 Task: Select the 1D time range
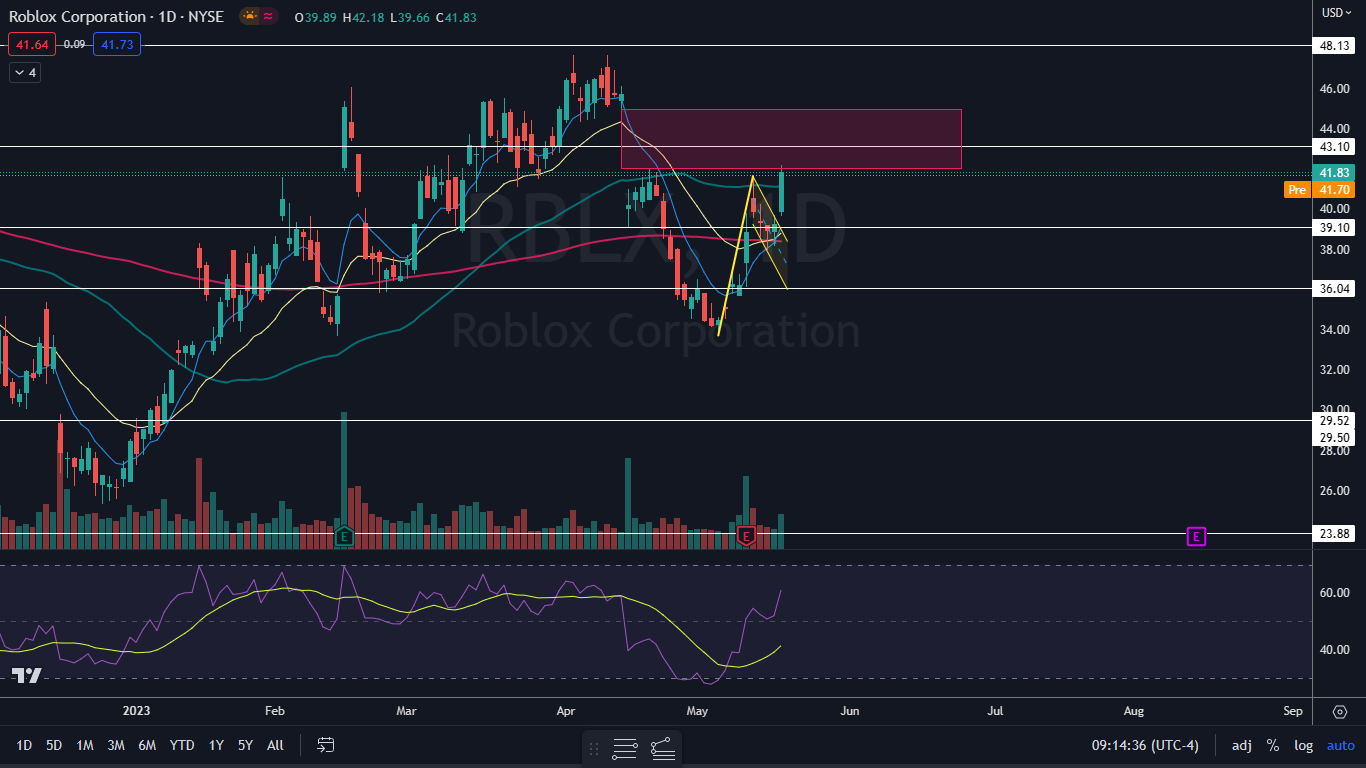pos(24,745)
